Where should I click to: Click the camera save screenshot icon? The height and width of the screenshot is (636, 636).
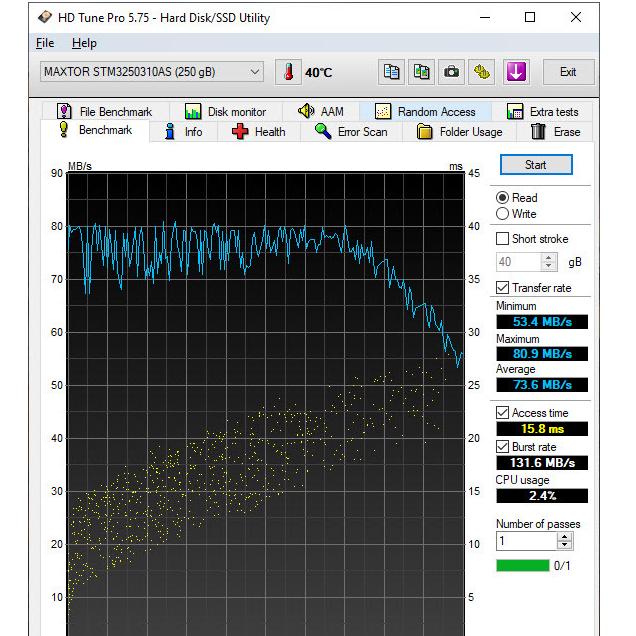tap(452, 72)
